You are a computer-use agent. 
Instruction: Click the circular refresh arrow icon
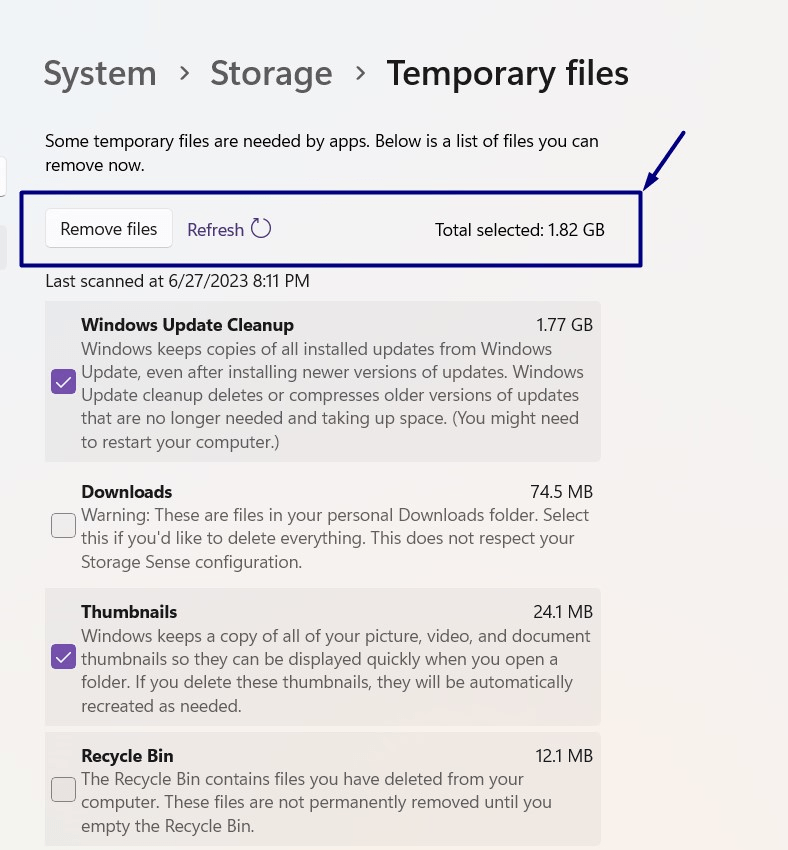[x=261, y=228]
